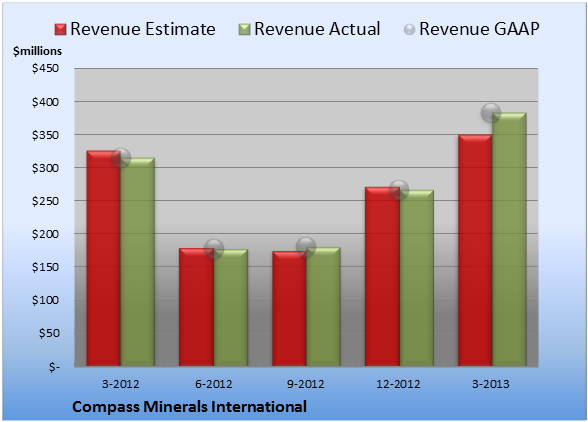
Task: Select the green actual bar for 12-2012
Action: pos(417,278)
